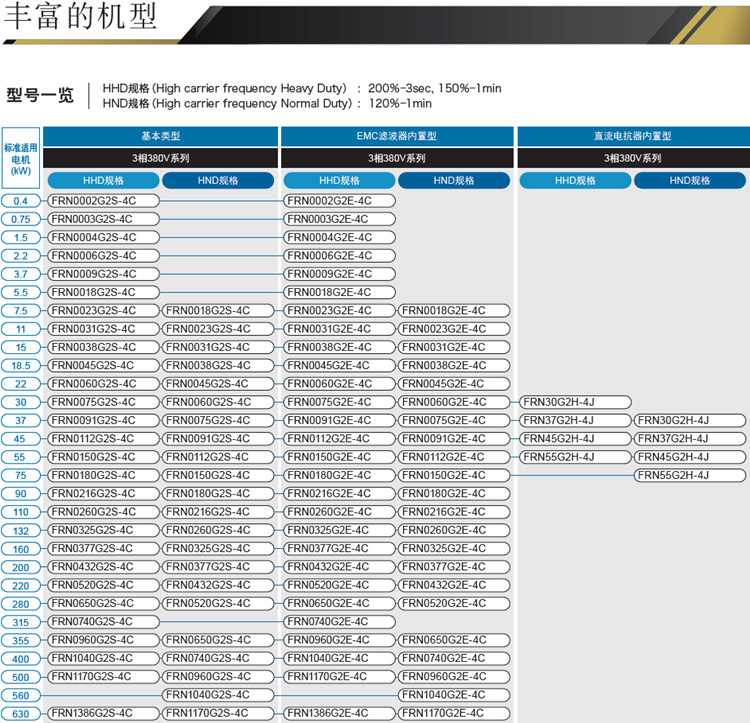The width and height of the screenshot is (750, 723).
Task: Click the 0.4 kW motor label
Action: (21, 201)
